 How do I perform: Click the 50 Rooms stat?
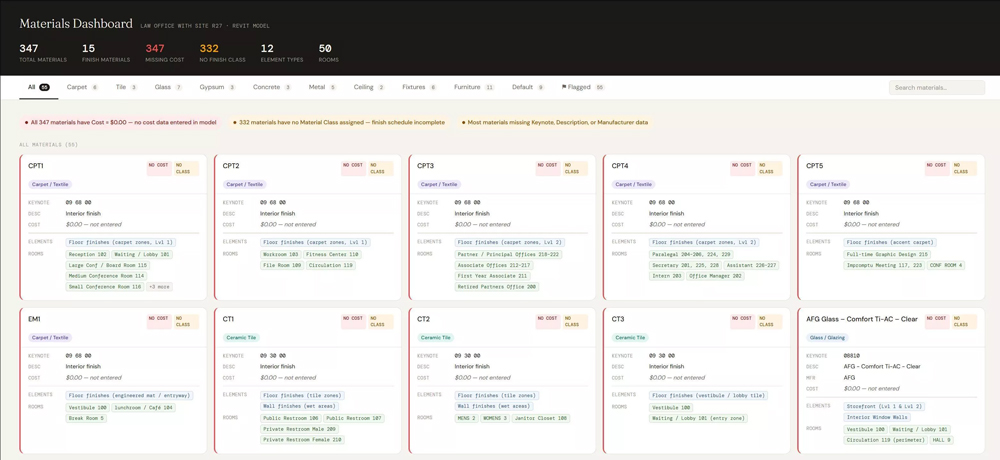(328, 53)
